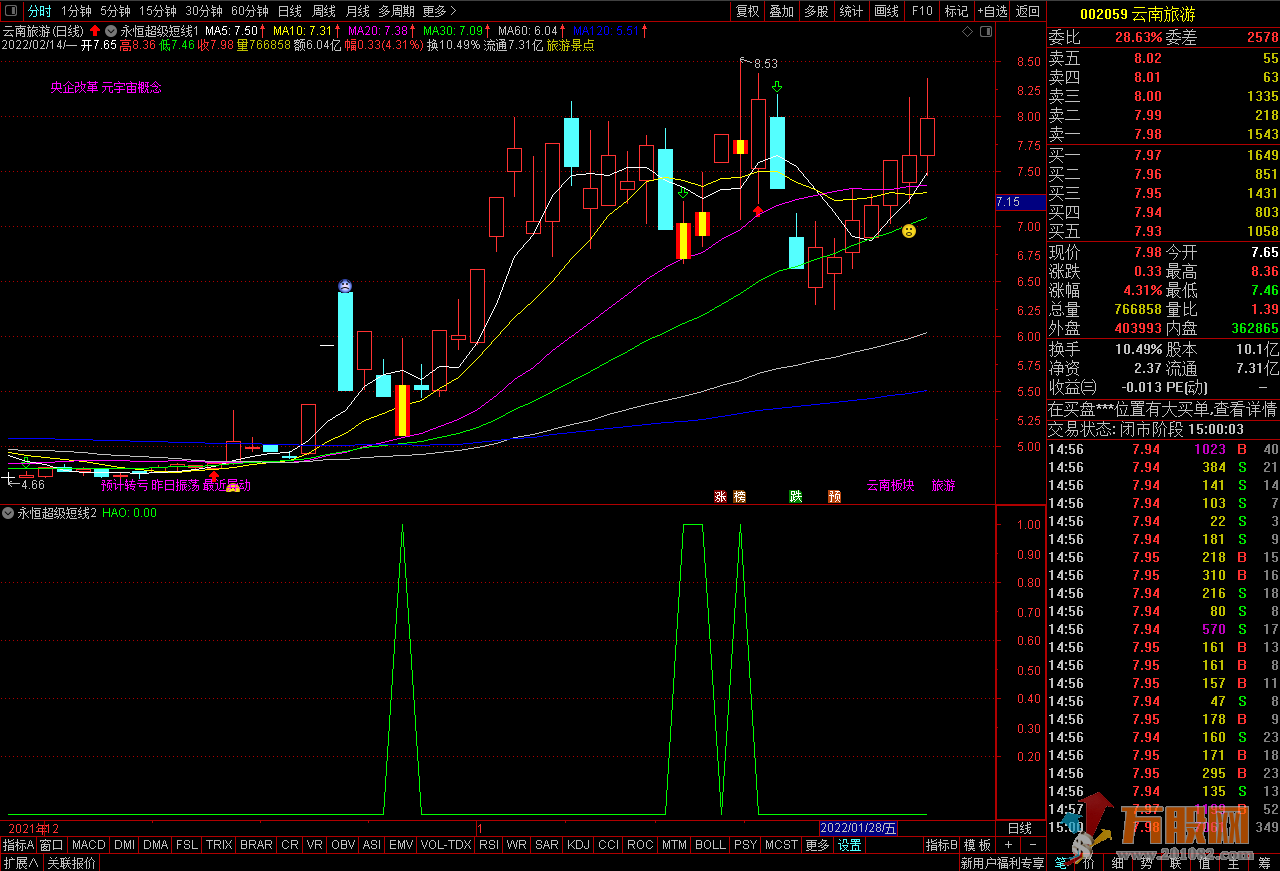Switch to 1分钟 period

tap(76, 11)
